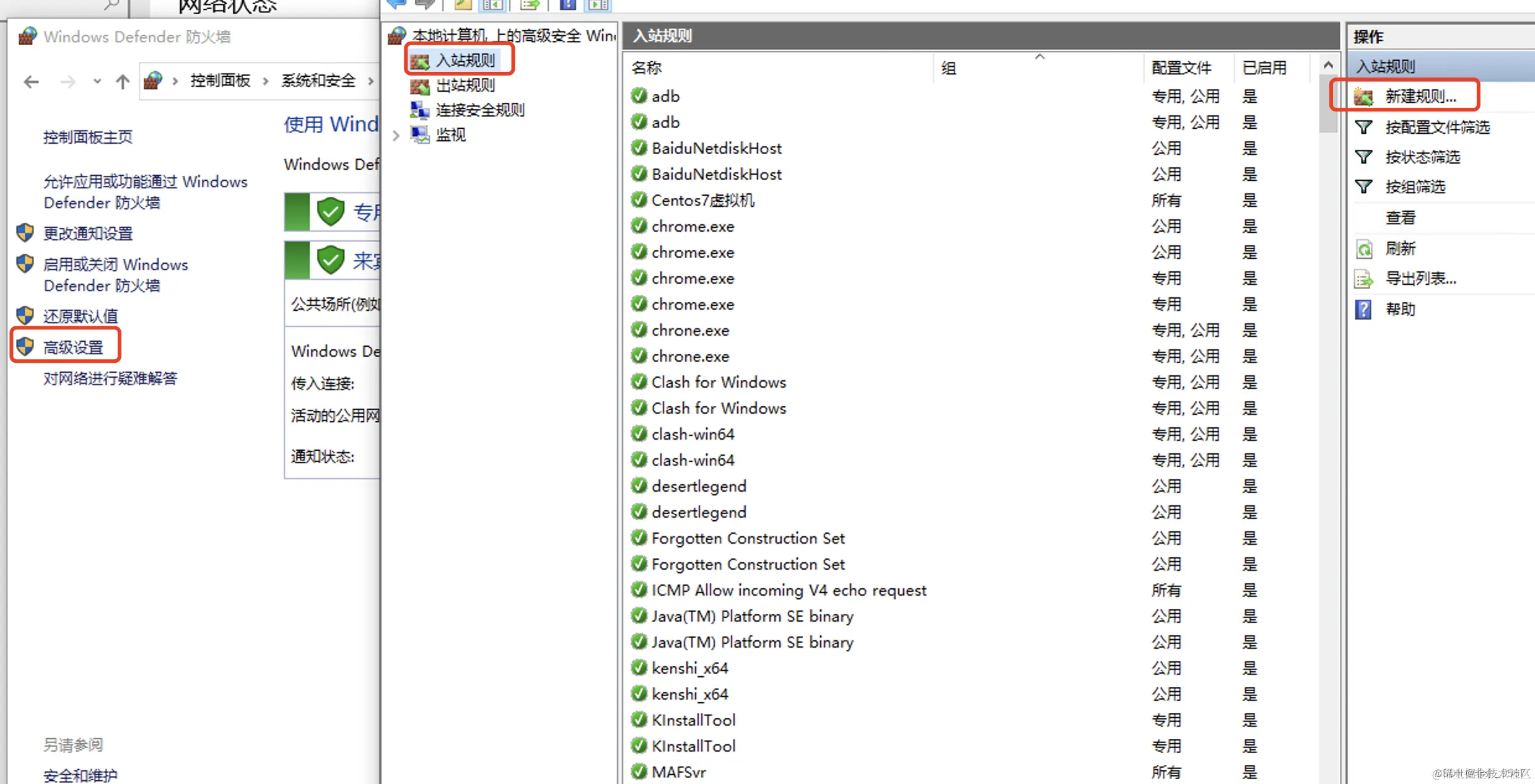The height and width of the screenshot is (784, 1535).
Task: Open navigation history dropdown arrow
Action: click(x=97, y=81)
